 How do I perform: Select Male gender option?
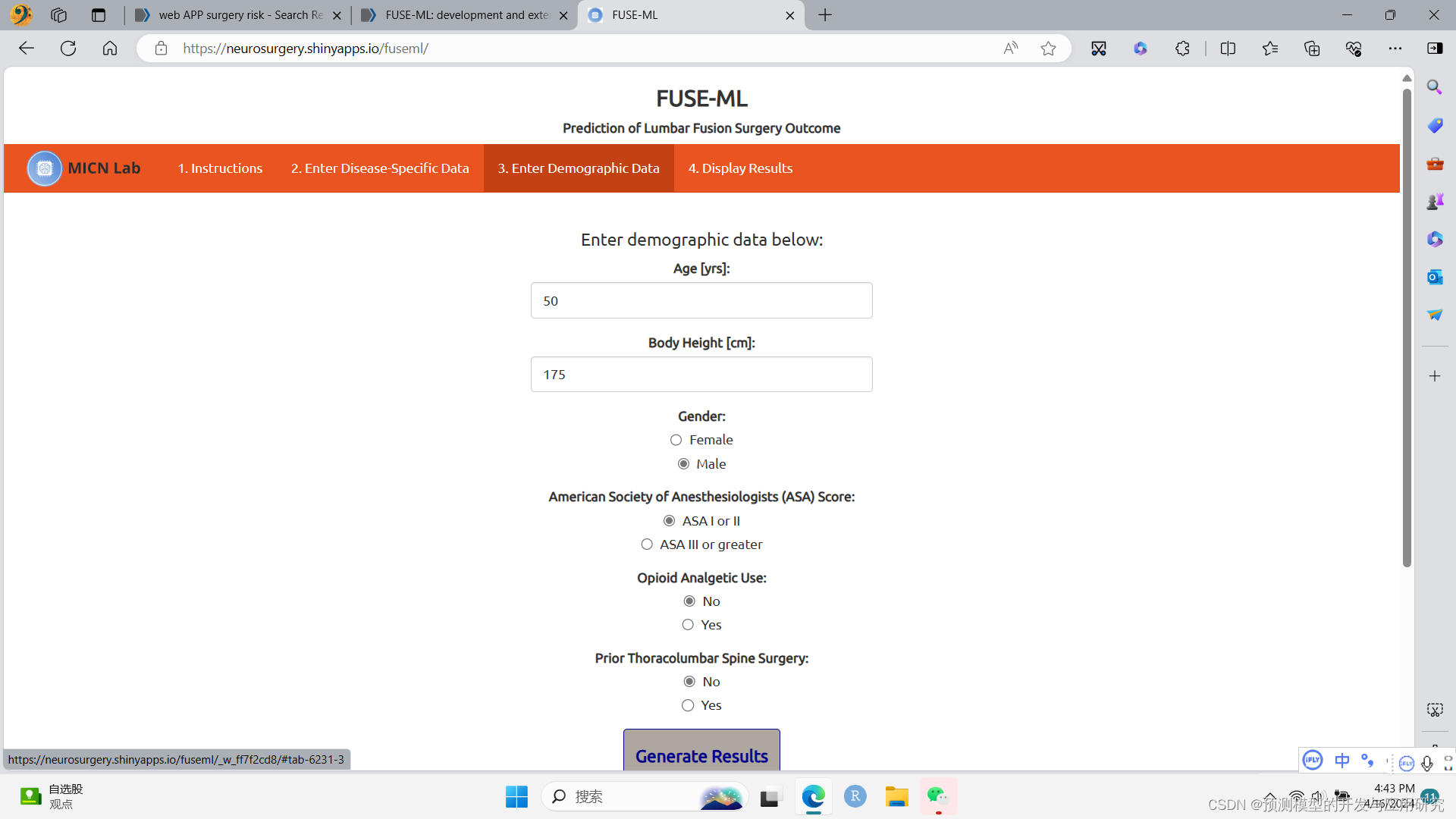point(683,464)
